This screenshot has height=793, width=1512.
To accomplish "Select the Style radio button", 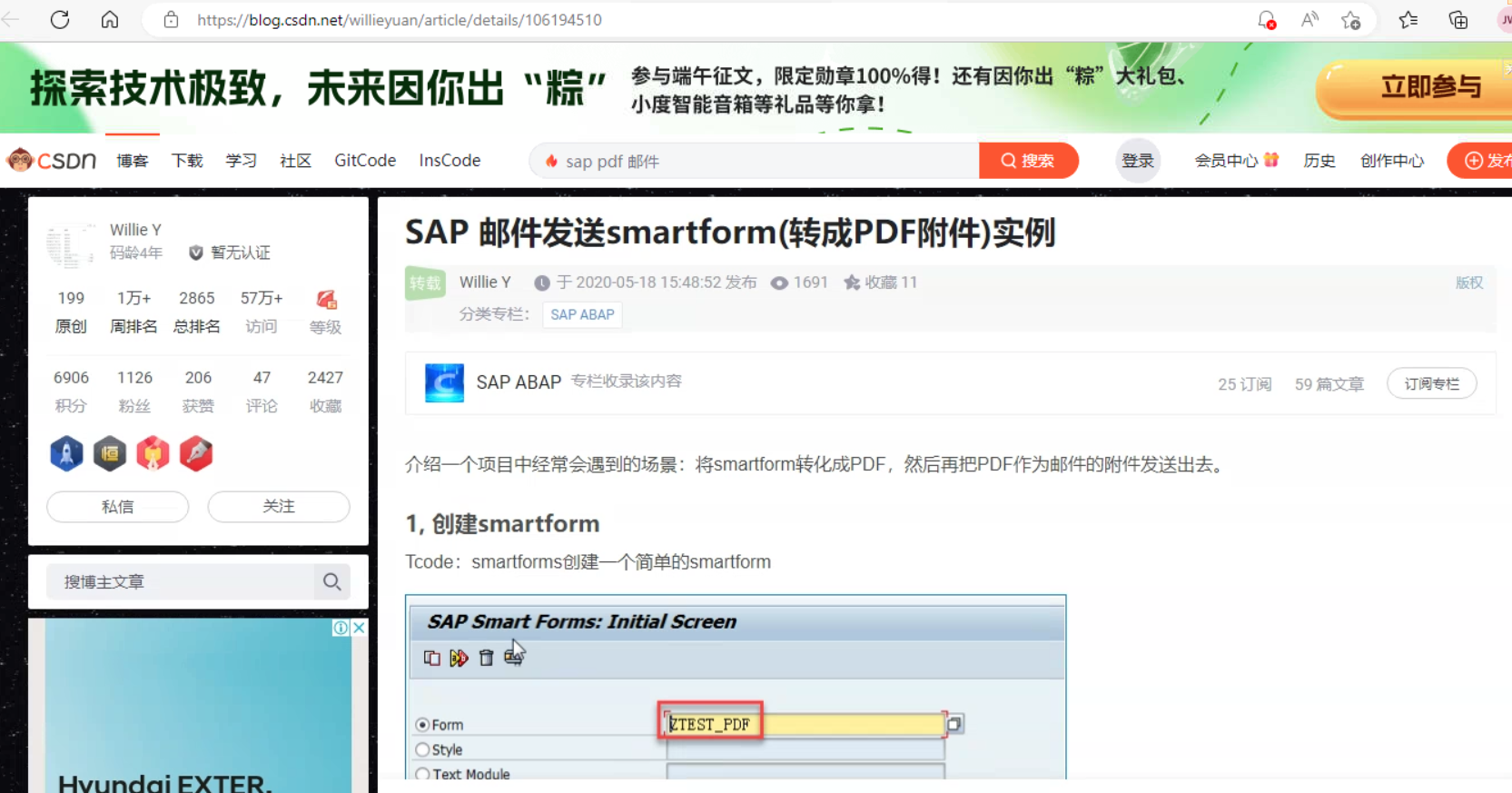I will coord(422,749).
